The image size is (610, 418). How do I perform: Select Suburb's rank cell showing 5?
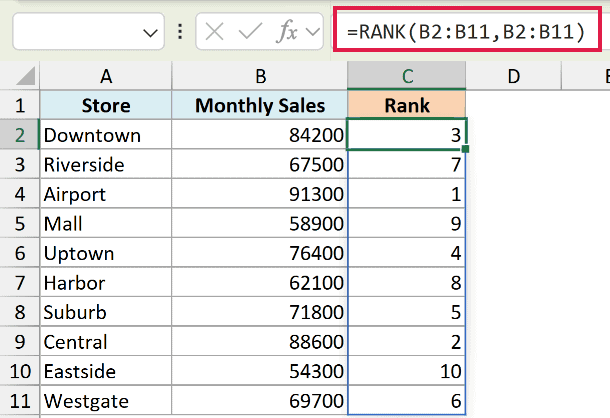(407, 312)
